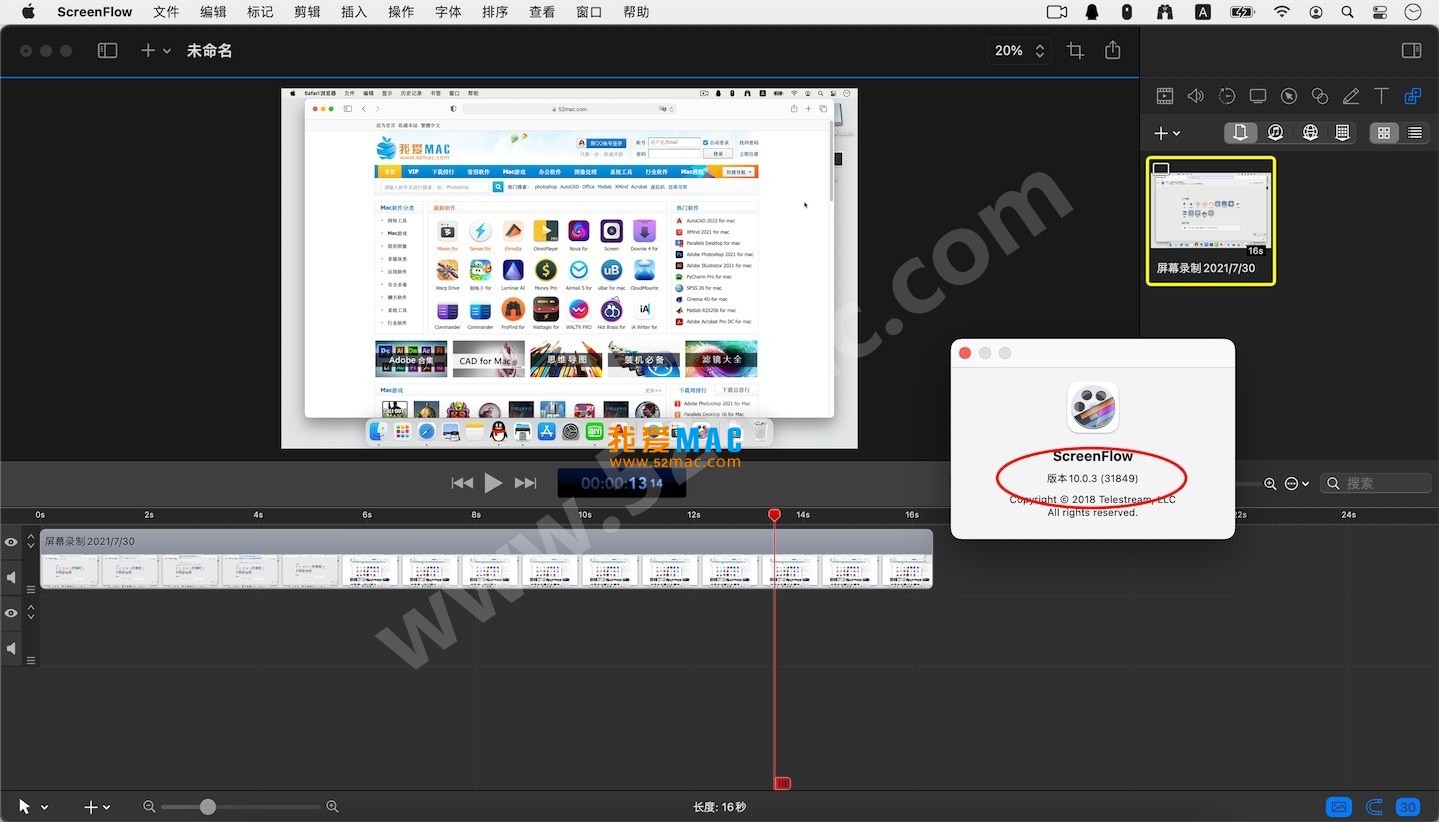Click zoom-in magnifier at bottom left
Viewport: 1439px width, 822px height.
pos(333,806)
